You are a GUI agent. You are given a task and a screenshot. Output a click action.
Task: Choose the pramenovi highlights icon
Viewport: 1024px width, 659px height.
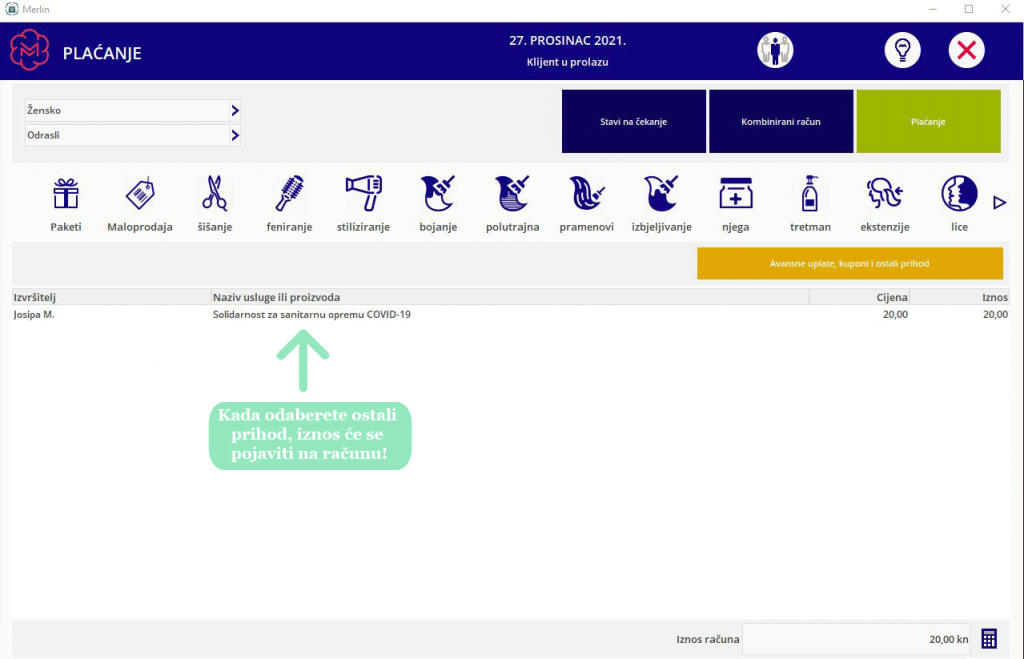point(586,193)
